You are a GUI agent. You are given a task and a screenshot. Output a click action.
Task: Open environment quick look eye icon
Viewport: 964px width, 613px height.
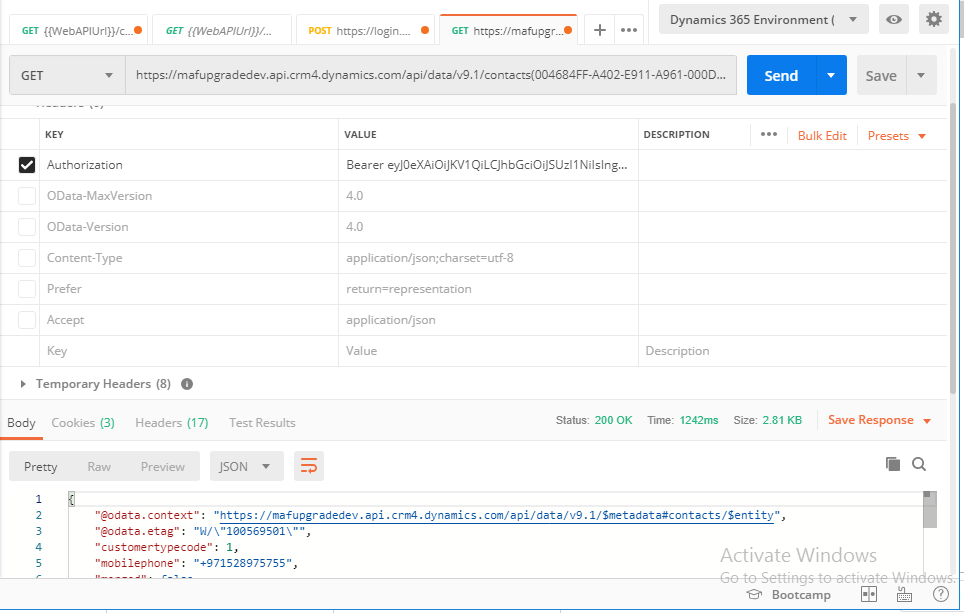[x=894, y=19]
